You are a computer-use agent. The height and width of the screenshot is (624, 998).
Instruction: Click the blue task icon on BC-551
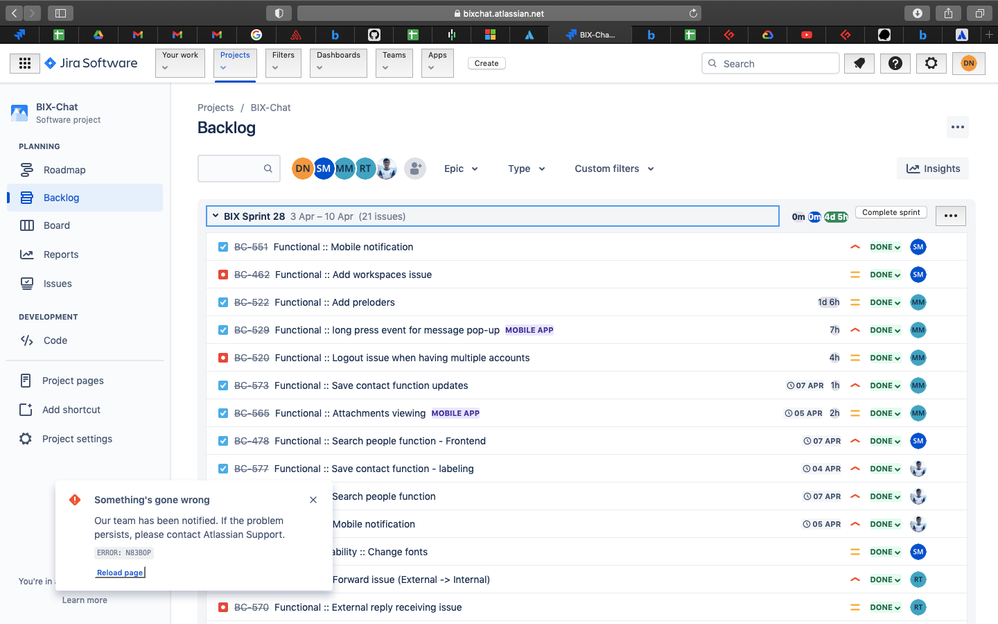click(x=223, y=247)
